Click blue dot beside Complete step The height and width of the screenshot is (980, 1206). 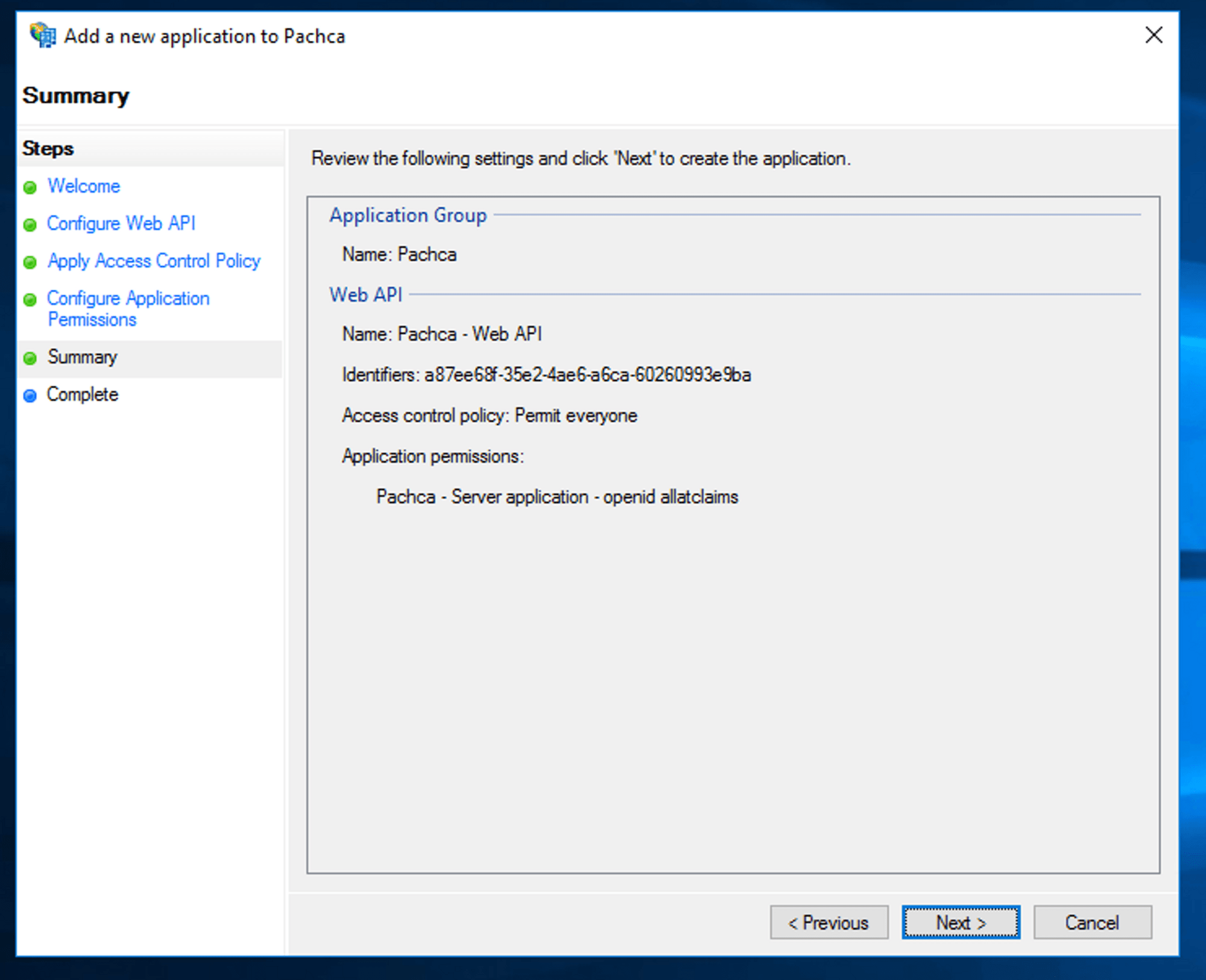coord(30,396)
